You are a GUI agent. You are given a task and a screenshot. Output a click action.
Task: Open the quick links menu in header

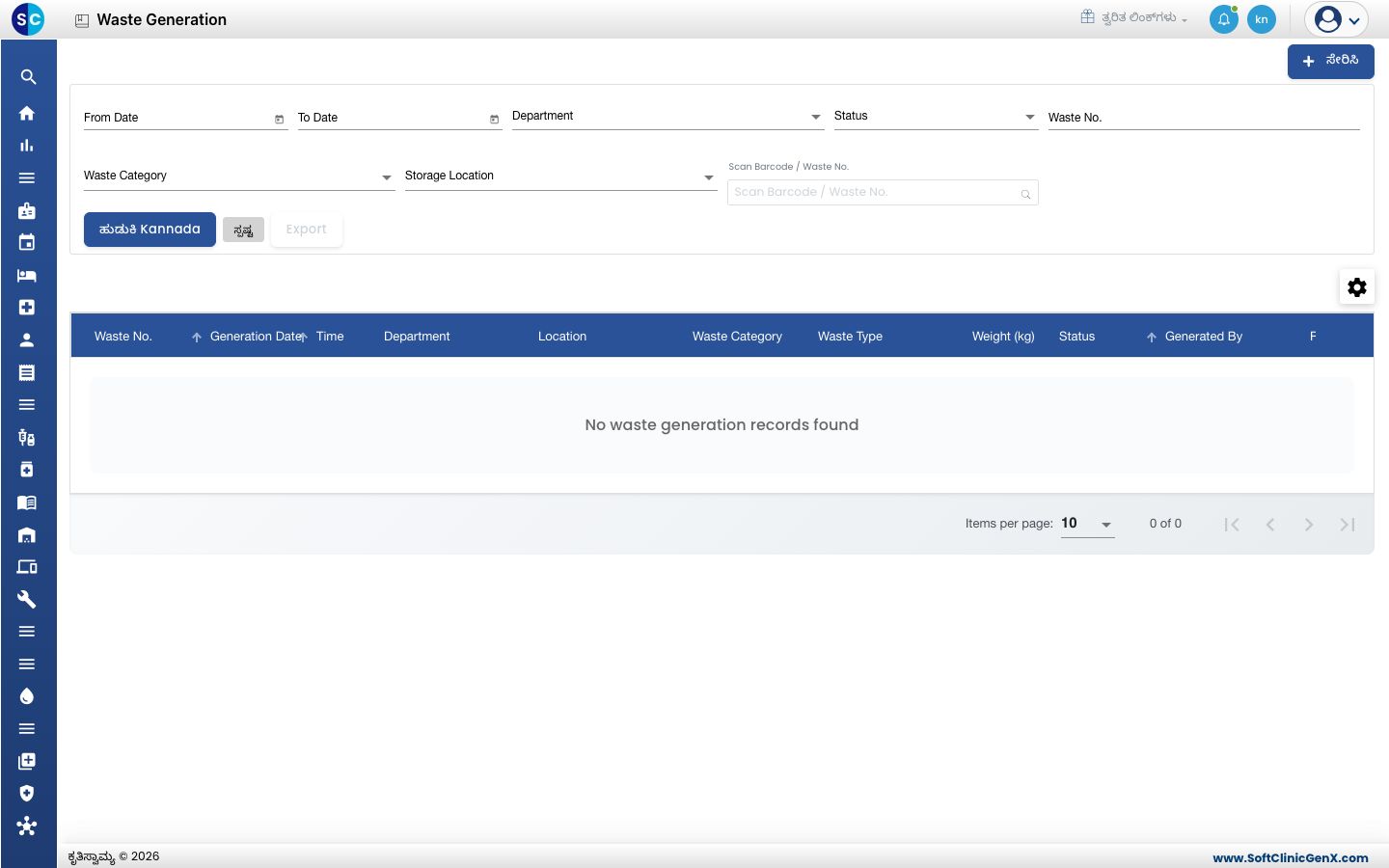[1134, 18]
